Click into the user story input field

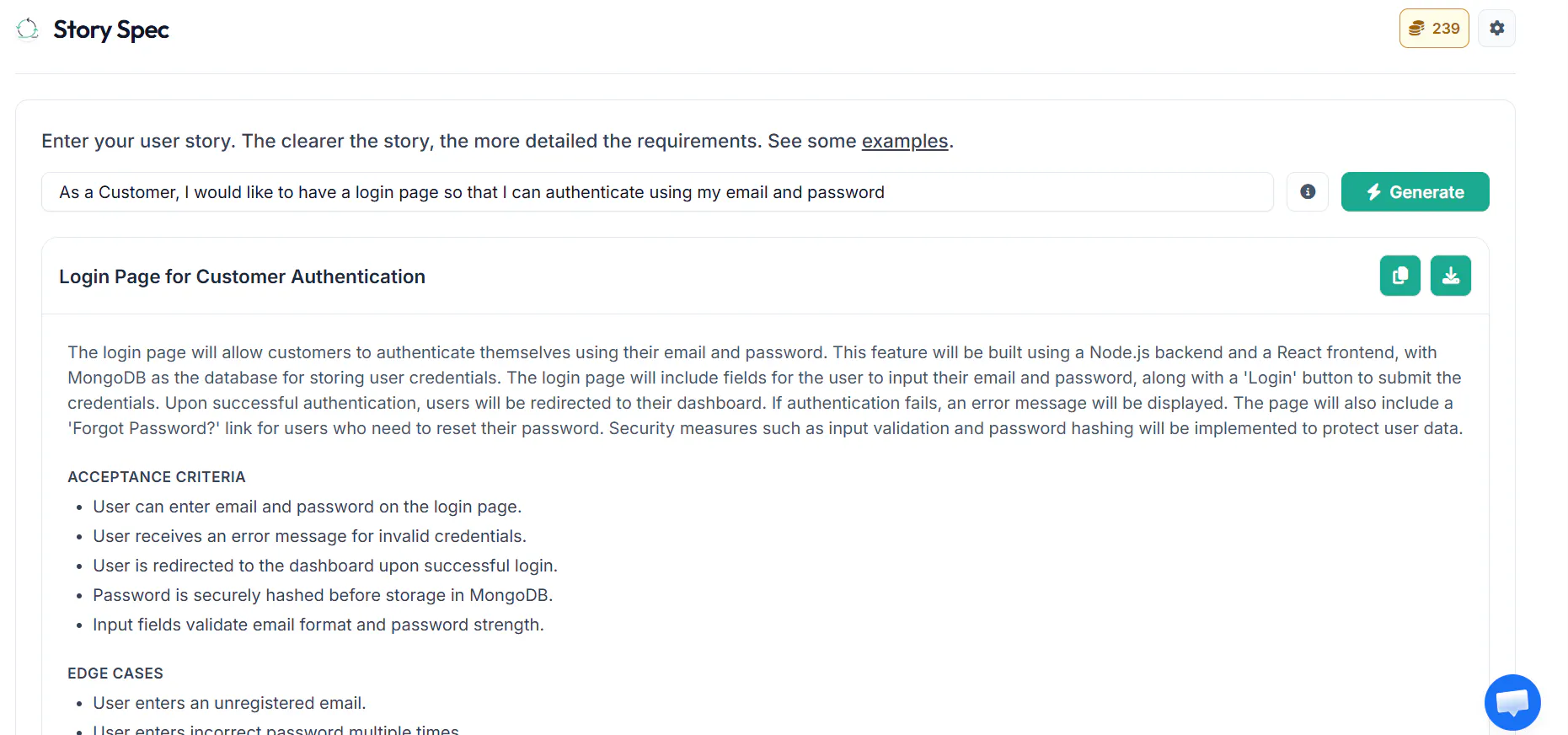click(x=657, y=192)
